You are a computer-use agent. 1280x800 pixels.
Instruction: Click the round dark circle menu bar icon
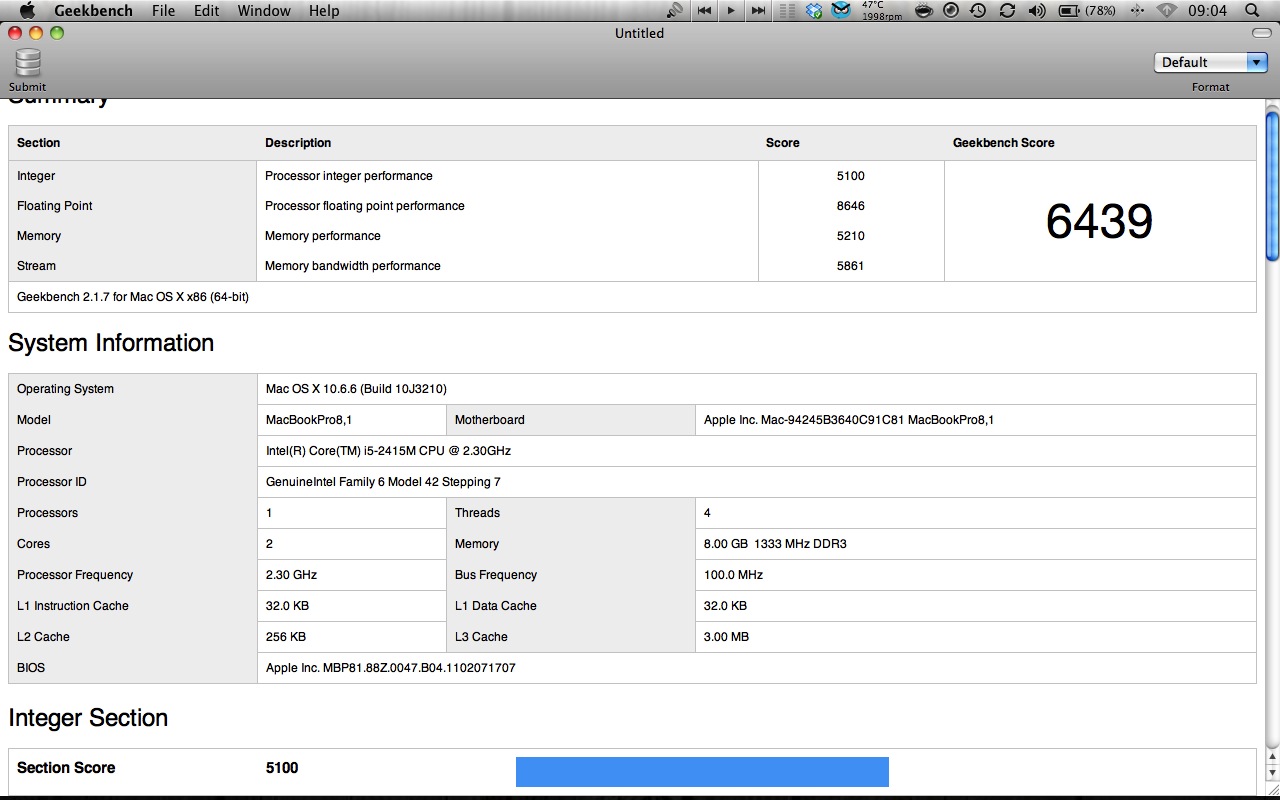[951, 10]
